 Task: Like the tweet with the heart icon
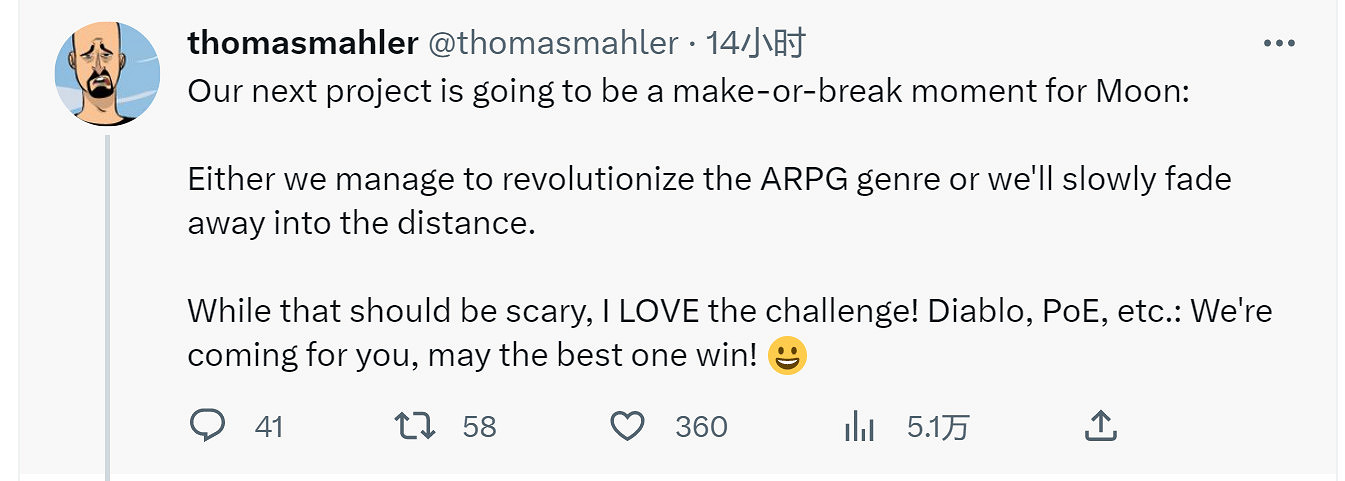coord(627,427)
